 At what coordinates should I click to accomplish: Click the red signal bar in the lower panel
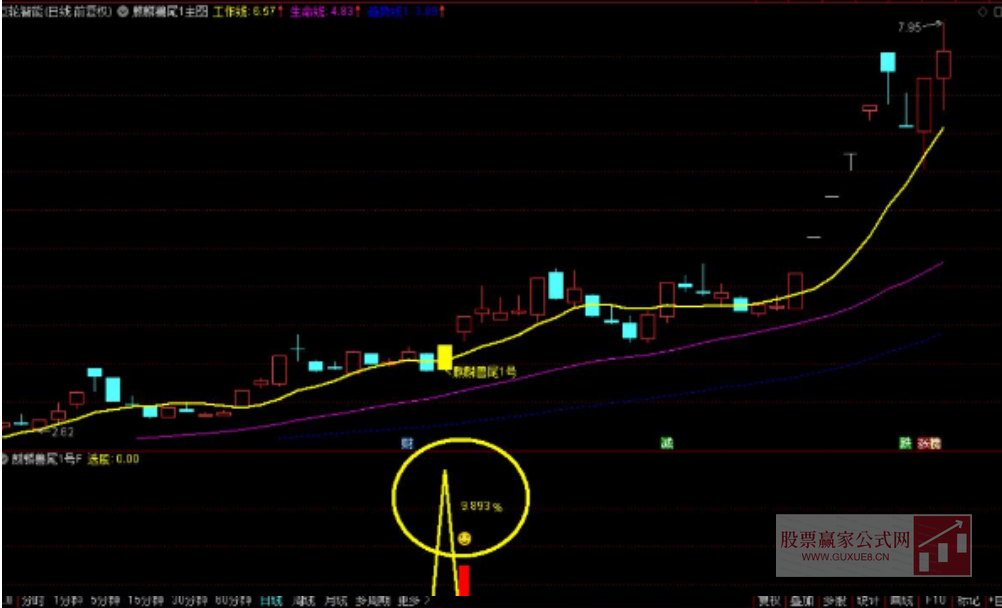(464, 580)
